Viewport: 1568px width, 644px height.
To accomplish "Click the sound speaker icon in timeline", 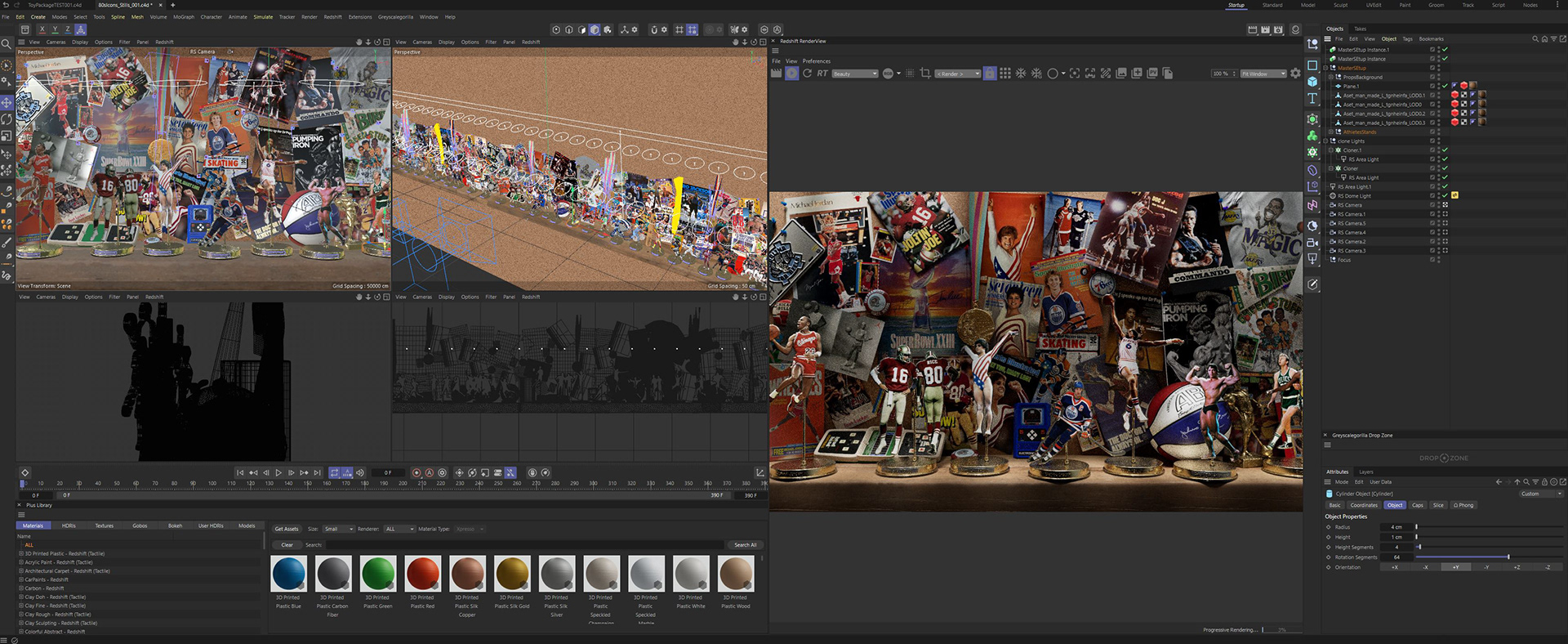I will 360,472.
